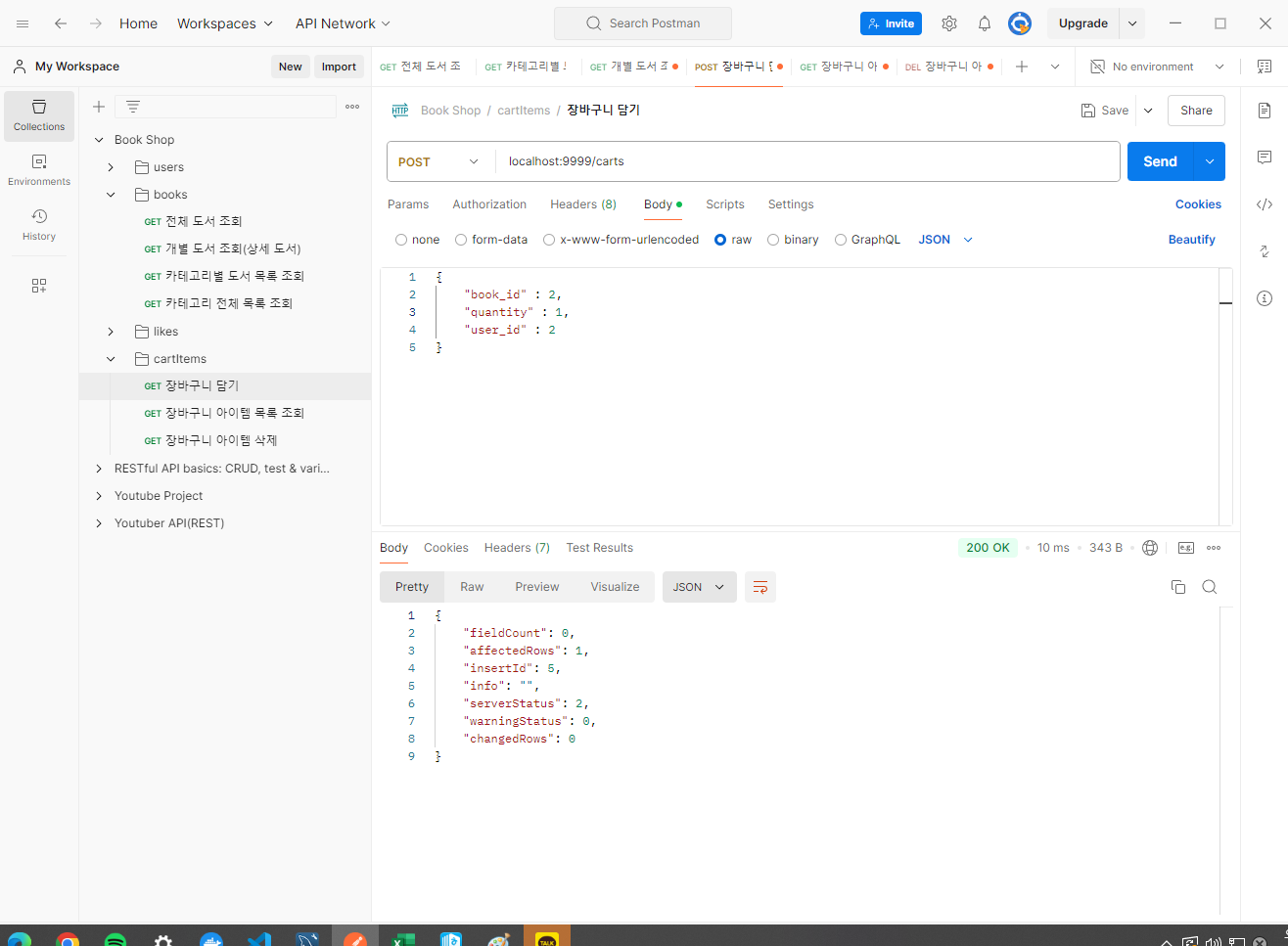Viewport: 1288px width, 946px height.
Task: Switch to the request Settings tab
Action: [791, 204]
